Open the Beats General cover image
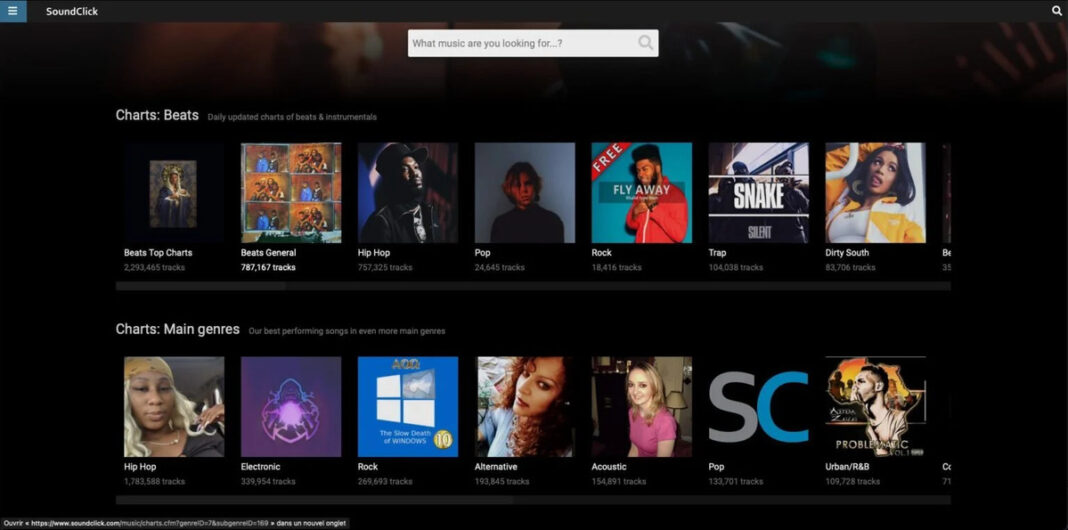This screenshot has height=530, width=1068. 291,193
